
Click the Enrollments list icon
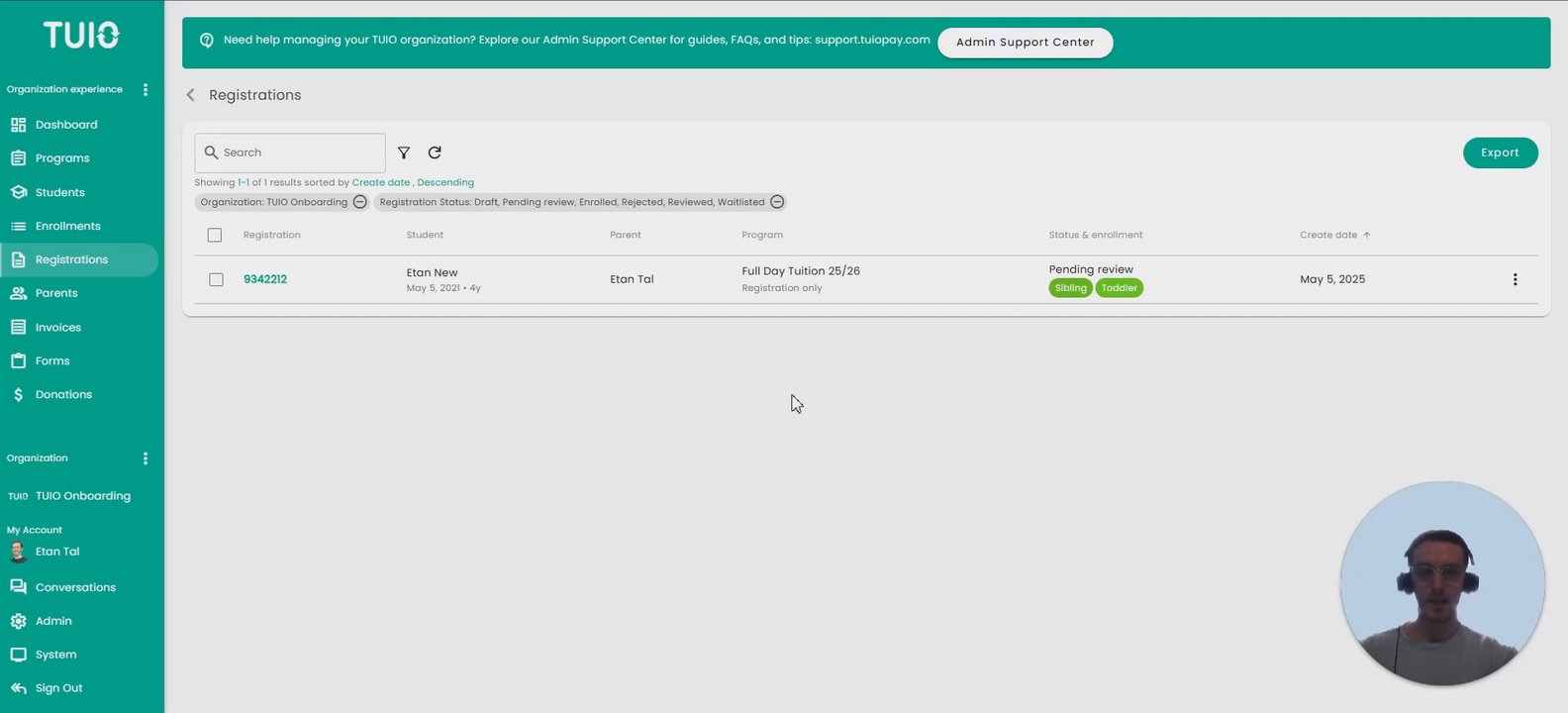(x=18, y=226)
